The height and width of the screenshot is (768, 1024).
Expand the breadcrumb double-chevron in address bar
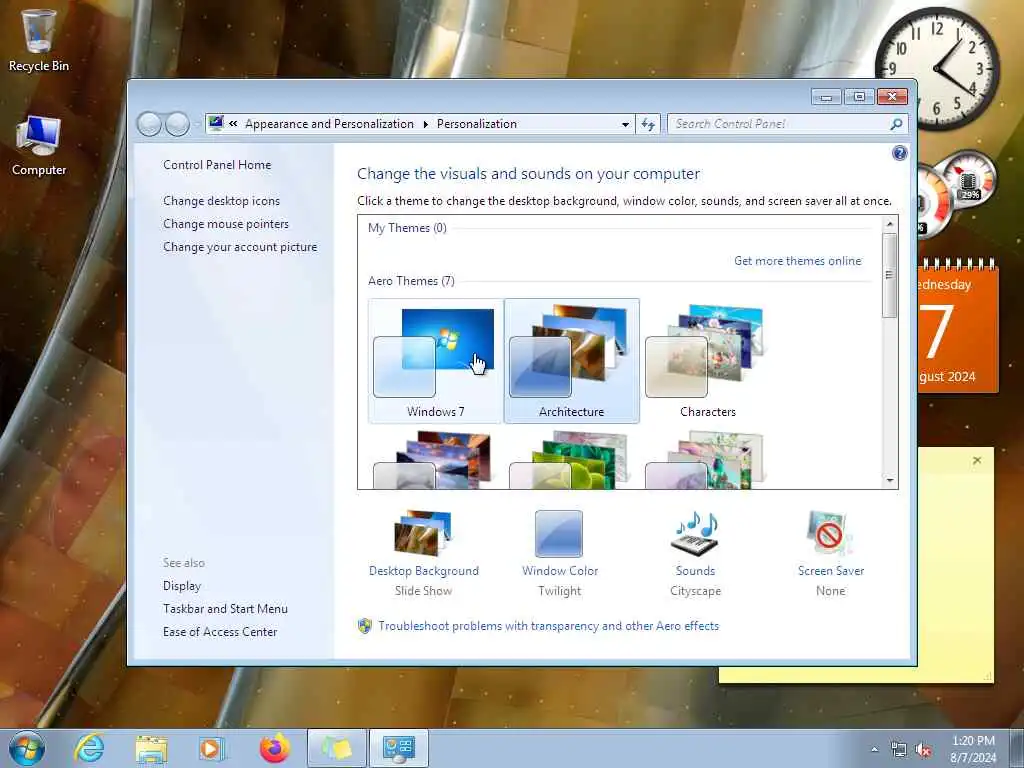tap(233, 123)
